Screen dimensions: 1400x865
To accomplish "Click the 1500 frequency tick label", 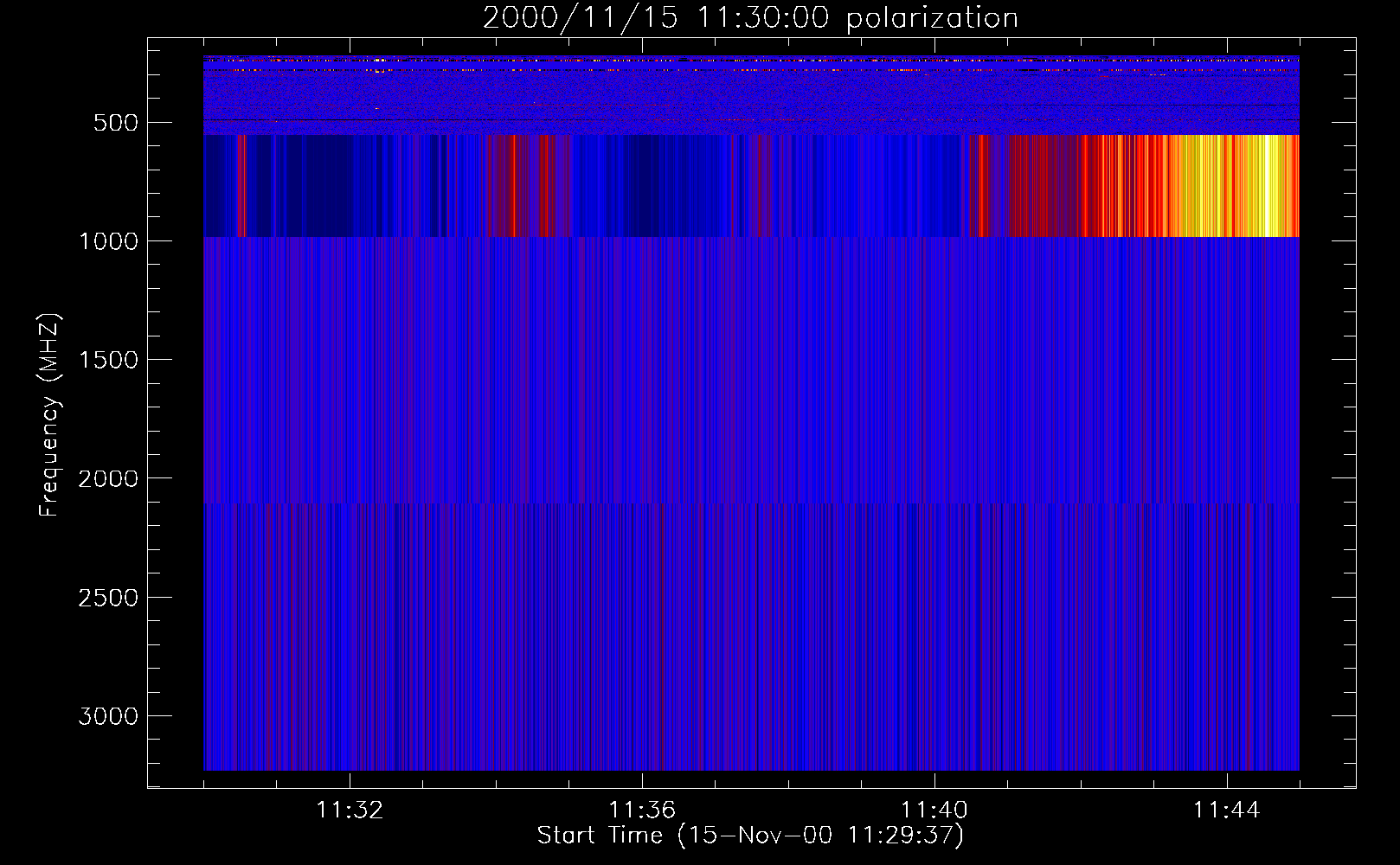I will click(109, 360).
